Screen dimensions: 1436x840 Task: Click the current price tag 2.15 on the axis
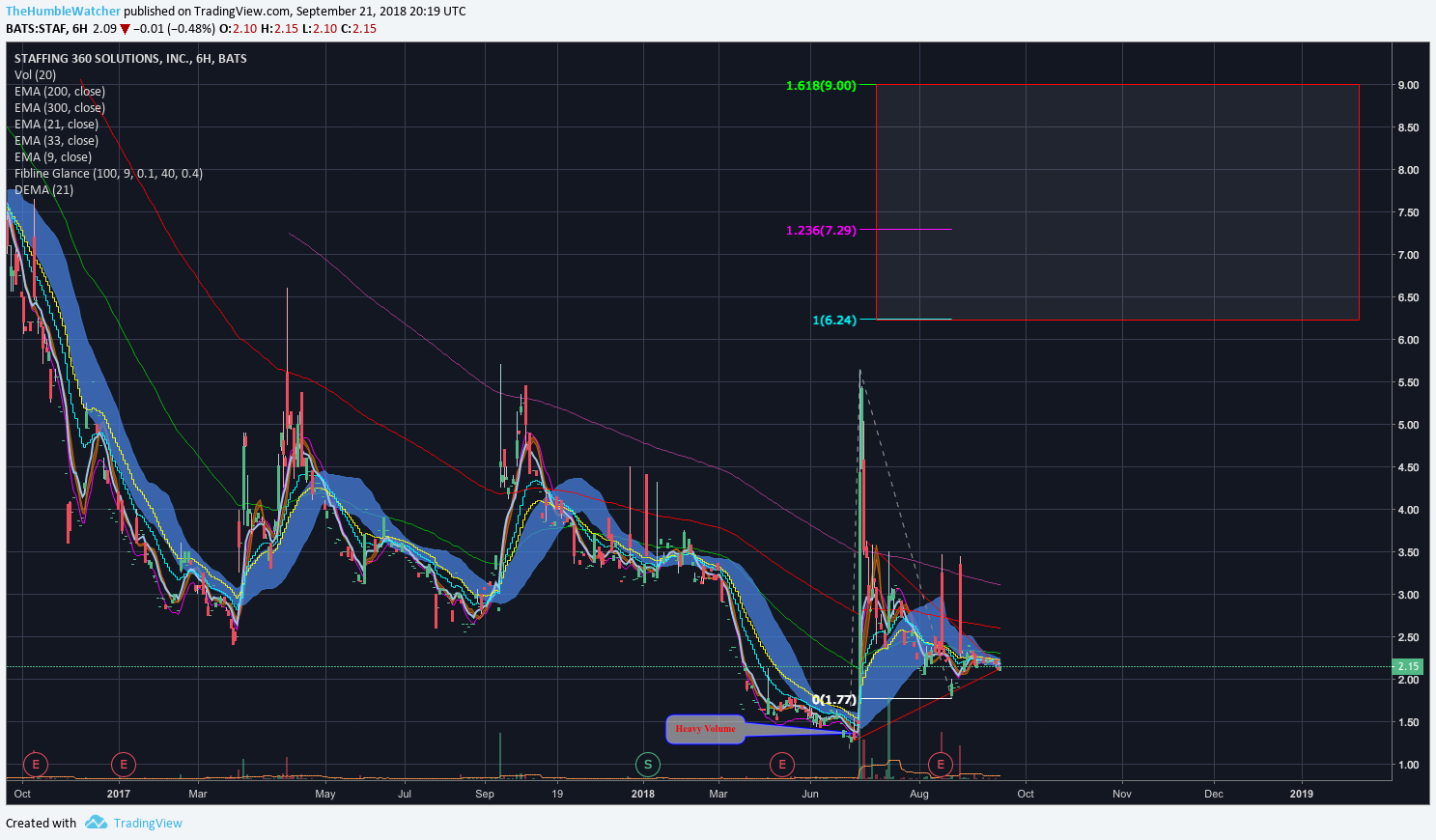pos(1409,666)
